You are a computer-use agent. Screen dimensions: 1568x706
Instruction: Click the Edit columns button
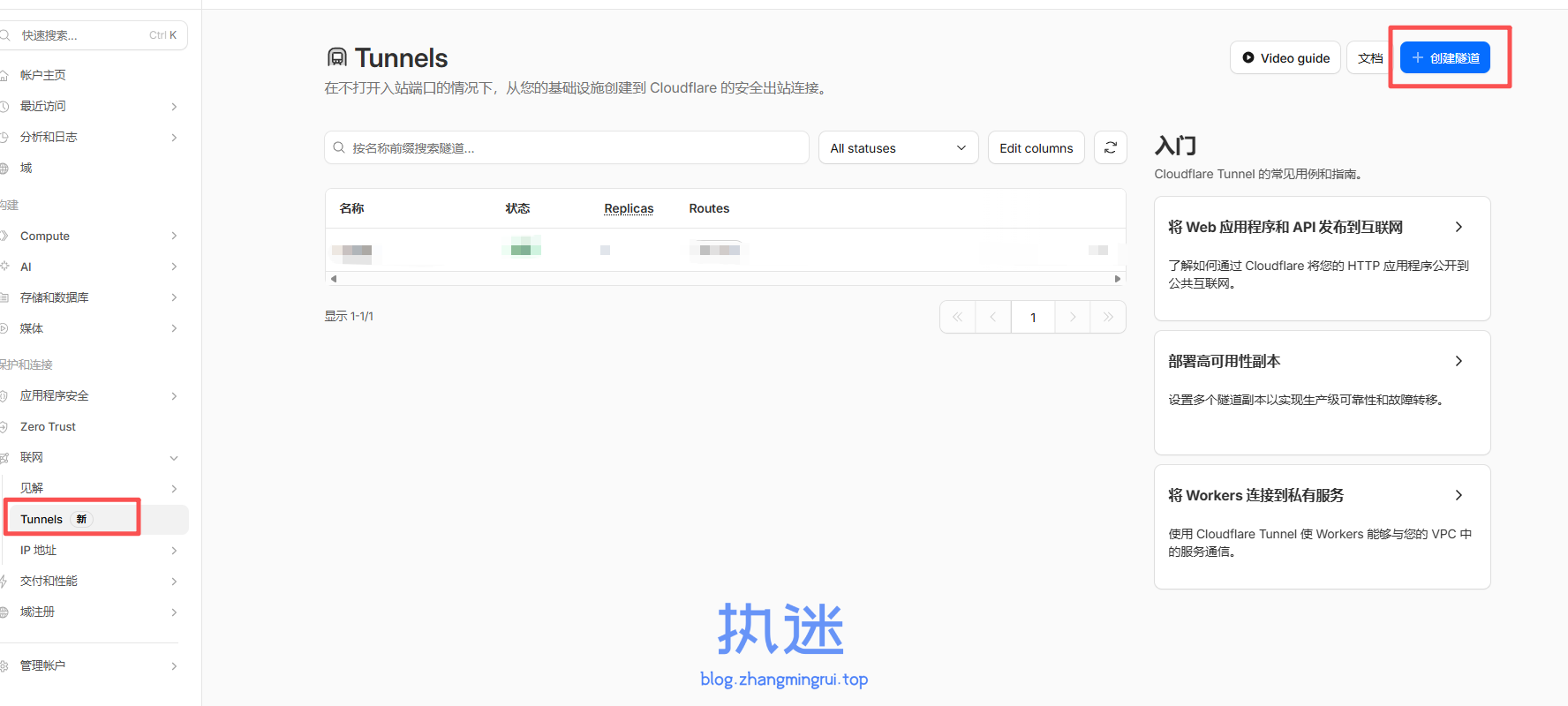(1037, 147)
